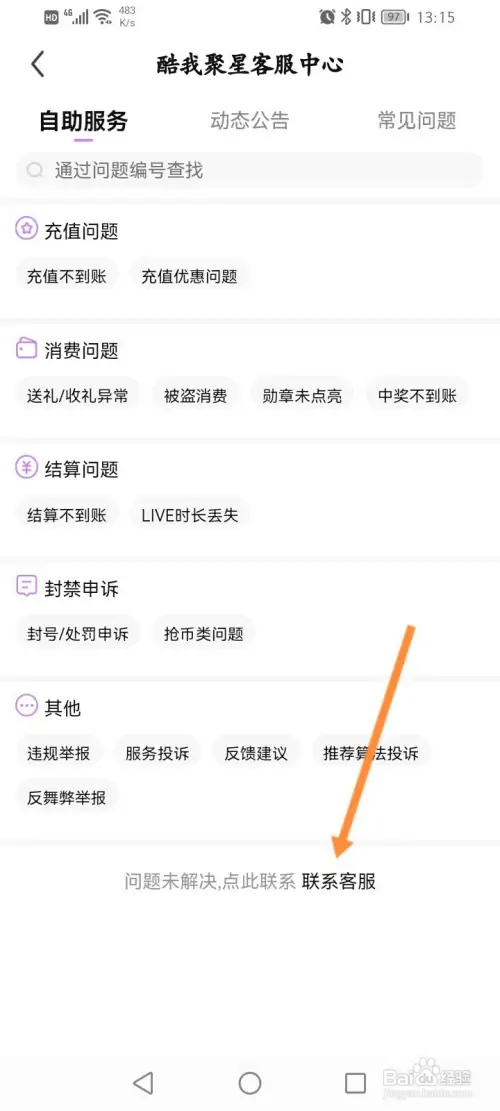Choose the LIVE时长丢失 option

click(190, 515)
